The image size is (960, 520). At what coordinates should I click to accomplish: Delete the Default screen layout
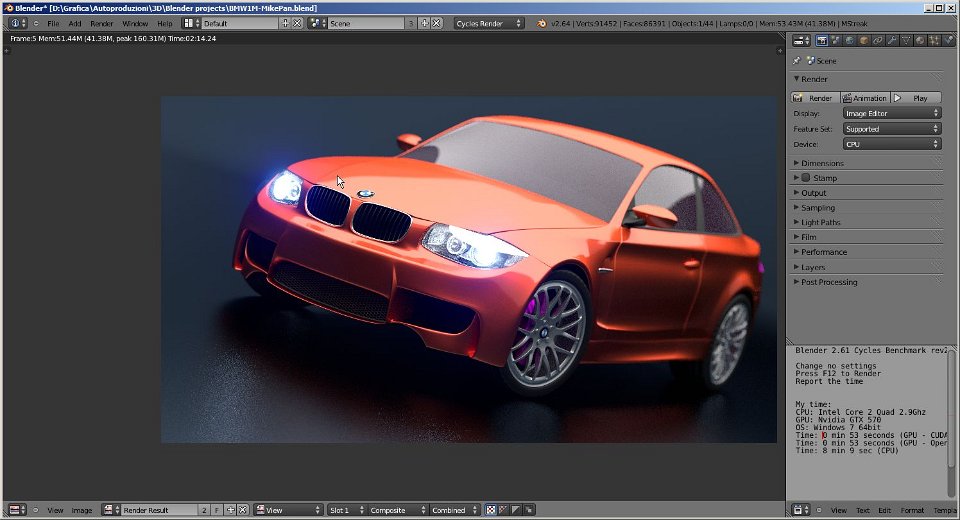point(297,23)
